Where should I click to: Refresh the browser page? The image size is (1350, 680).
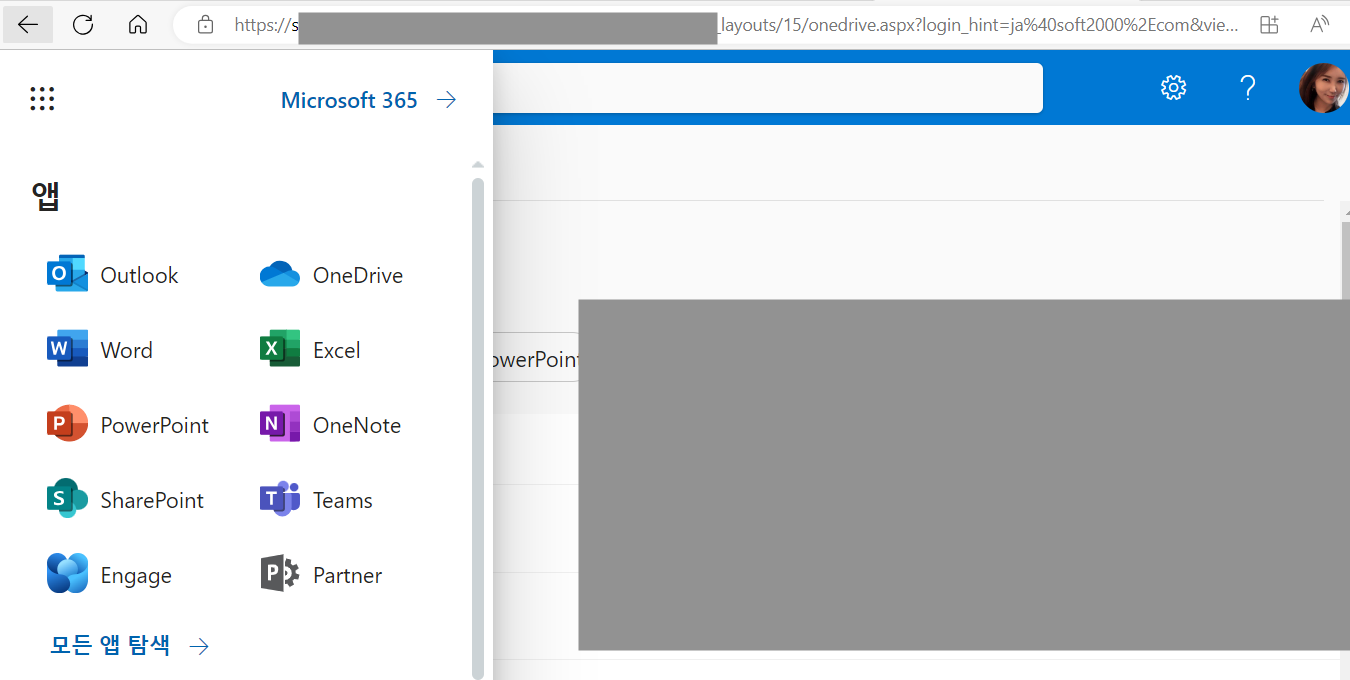pos(83,25)
